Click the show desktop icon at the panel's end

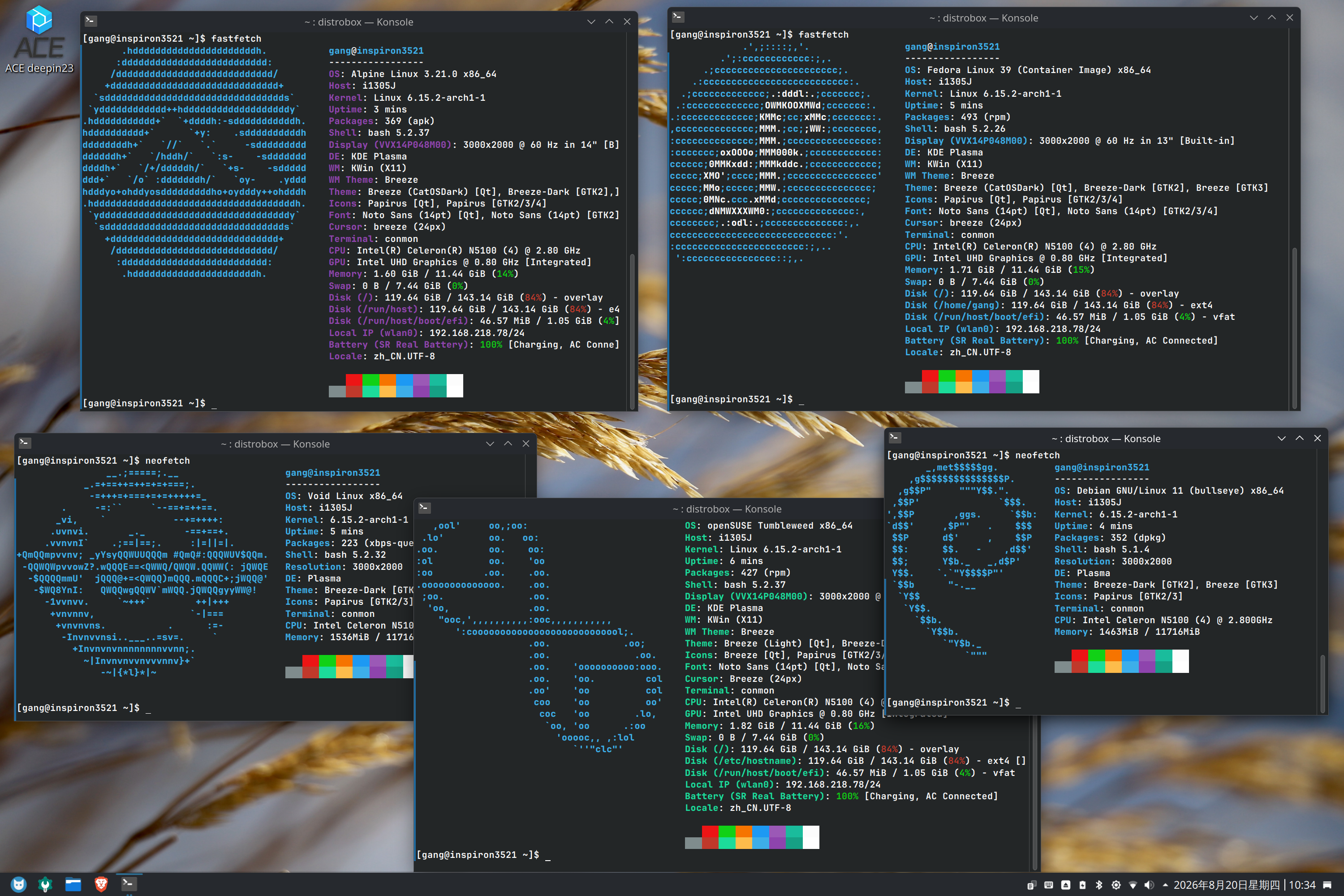[1327, 885]
